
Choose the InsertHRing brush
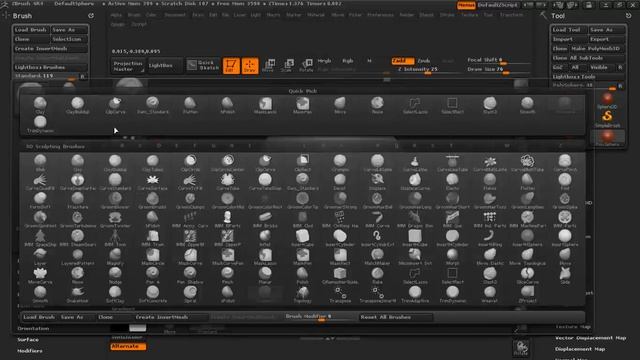[x=490, y=238]
